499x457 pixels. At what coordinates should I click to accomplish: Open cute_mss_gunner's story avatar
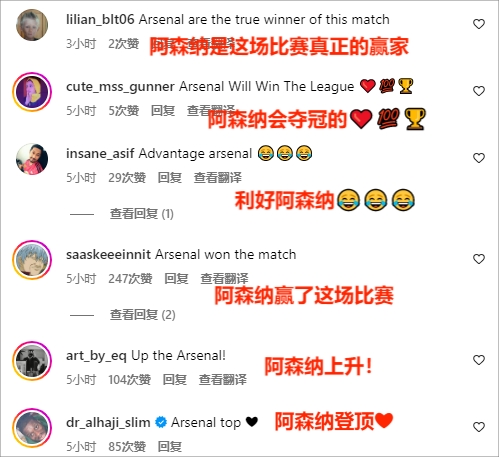tap(32, 92)
